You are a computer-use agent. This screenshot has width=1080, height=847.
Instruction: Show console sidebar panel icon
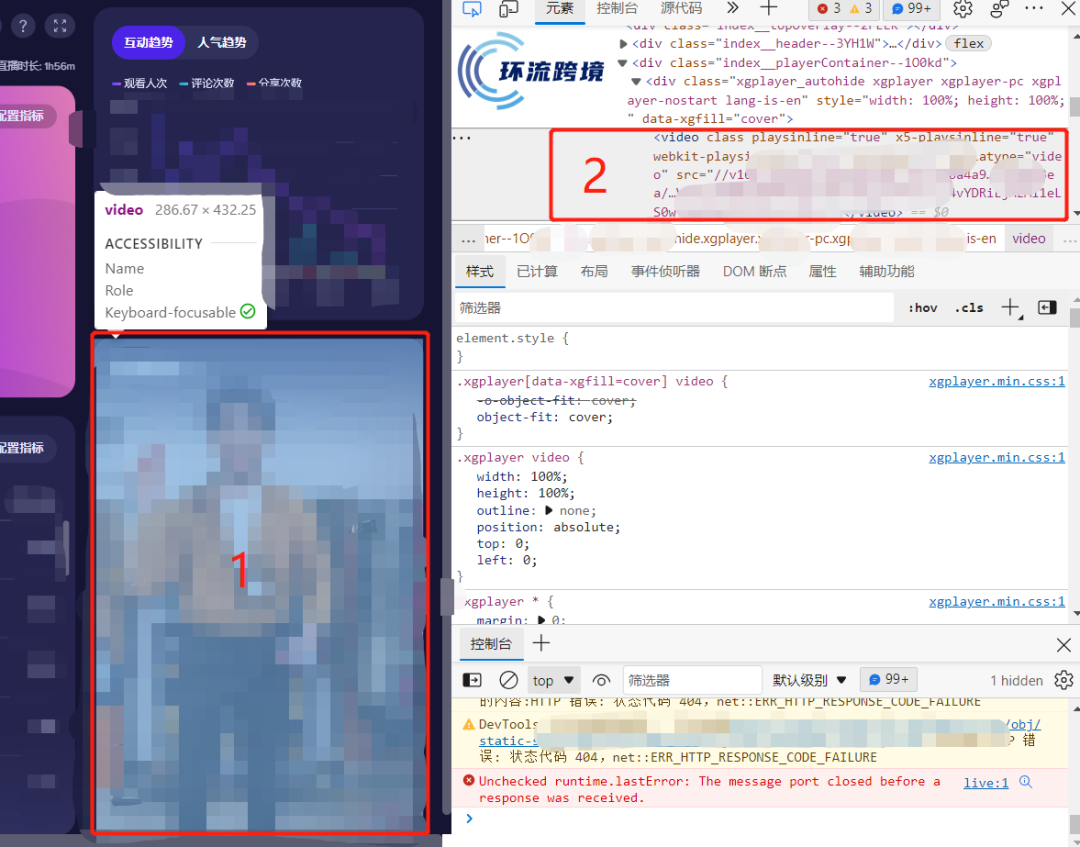(x=472, y=680)
